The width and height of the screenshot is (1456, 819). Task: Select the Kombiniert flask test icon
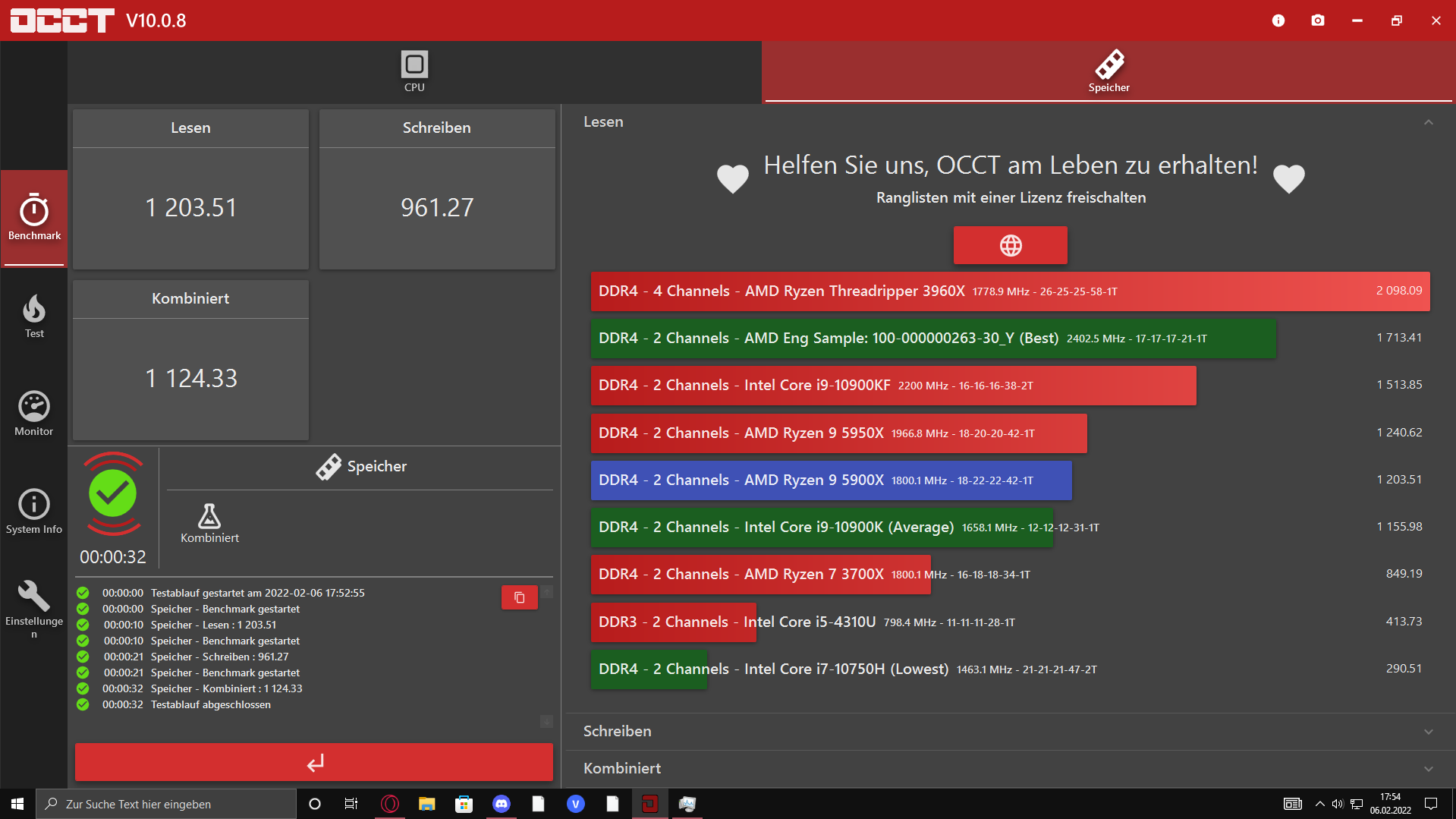coord(209,524)
